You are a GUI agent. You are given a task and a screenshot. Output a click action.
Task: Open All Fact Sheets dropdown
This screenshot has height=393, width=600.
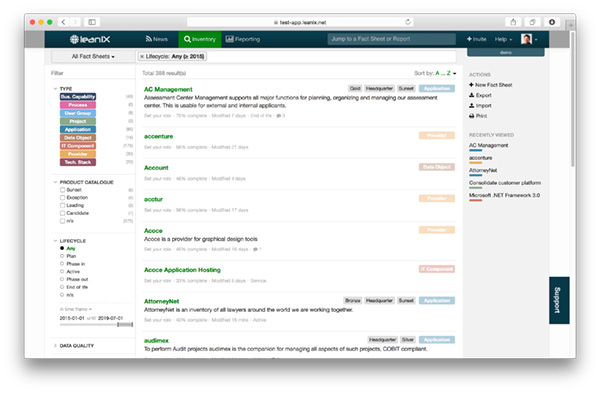click(x=93, y=57)
